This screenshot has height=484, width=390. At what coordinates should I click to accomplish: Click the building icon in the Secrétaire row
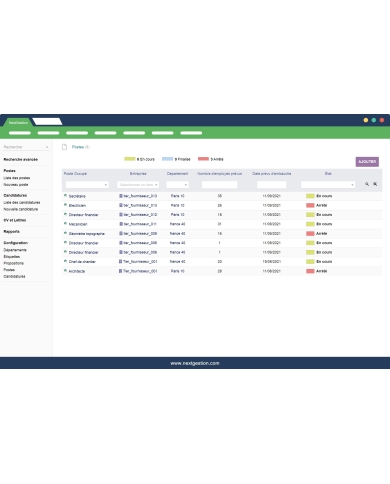click(121, 196)
